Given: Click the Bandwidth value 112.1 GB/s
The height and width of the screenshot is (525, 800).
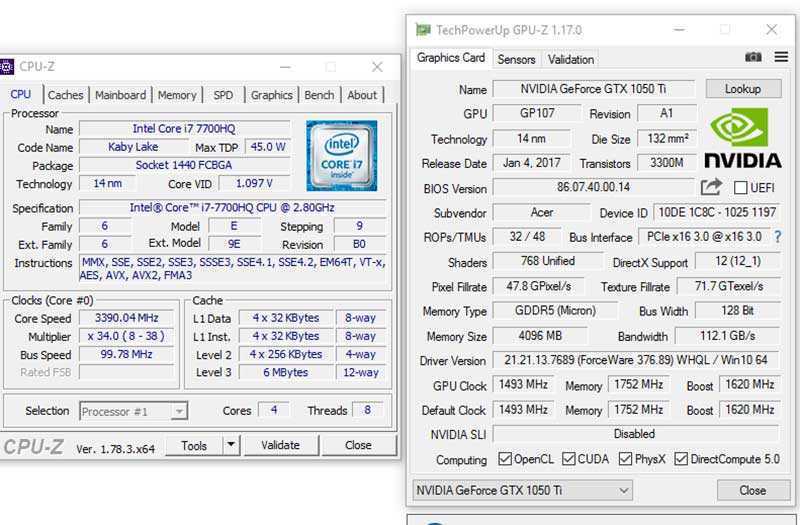Looking at the screenshot, I should [x=727, y=336].
